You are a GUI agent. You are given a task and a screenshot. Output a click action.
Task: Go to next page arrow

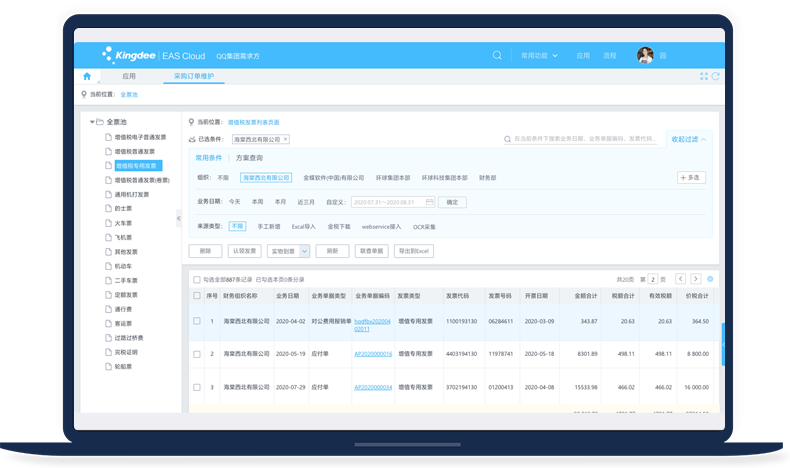tap(696, 279)
